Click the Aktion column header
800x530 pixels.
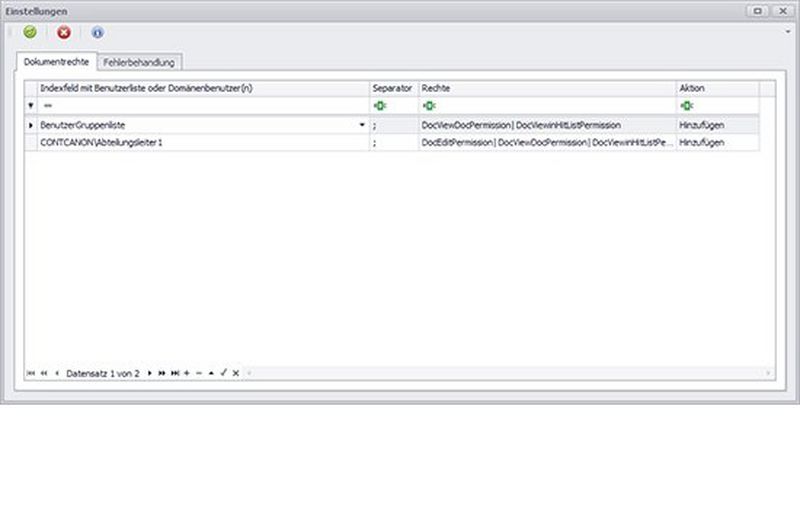point(716,88)
